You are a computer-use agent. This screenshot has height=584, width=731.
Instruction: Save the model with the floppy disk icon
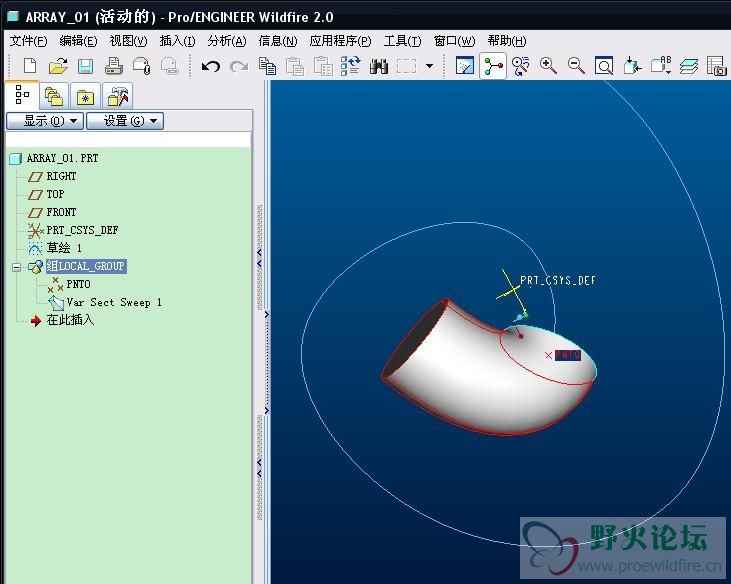tap(85, 66)
